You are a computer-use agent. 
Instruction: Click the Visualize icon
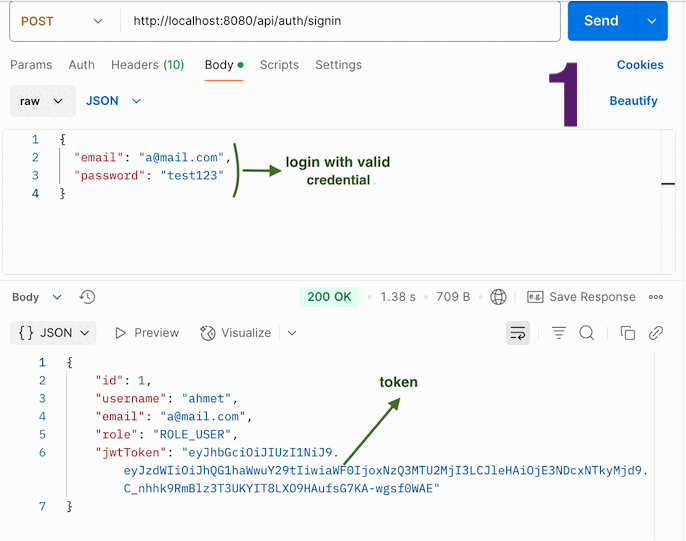208,333
